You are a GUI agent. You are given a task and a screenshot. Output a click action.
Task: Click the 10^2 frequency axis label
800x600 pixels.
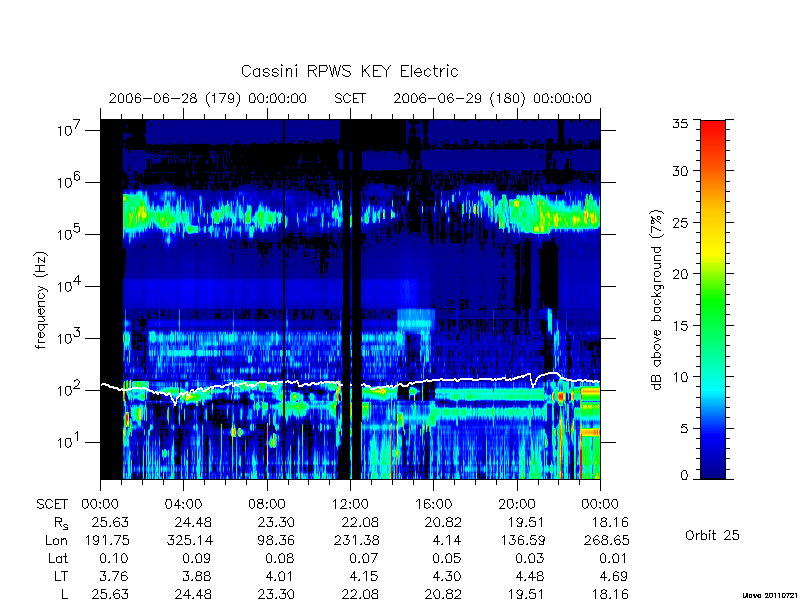69,389
